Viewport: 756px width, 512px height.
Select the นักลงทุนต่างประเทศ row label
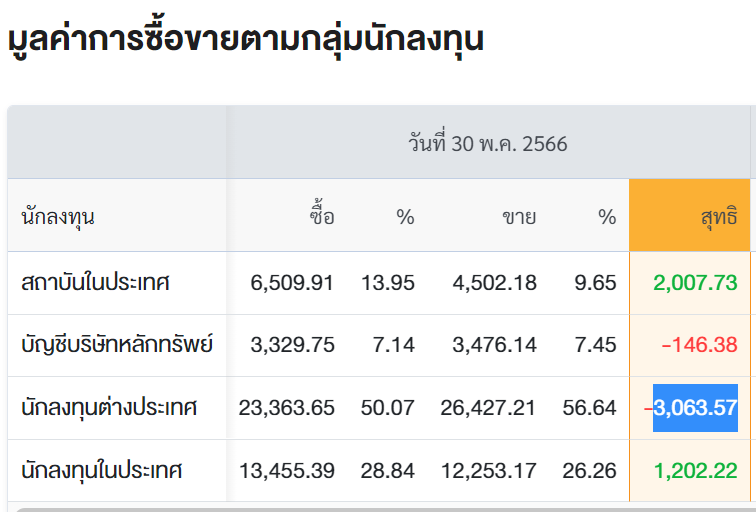[109, 408]
